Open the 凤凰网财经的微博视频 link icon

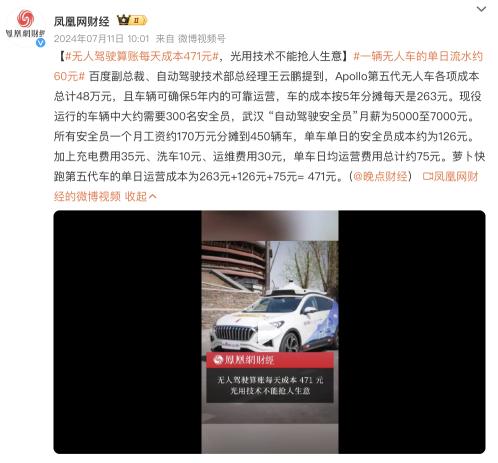pyautogui.click(x=427, y=176)
